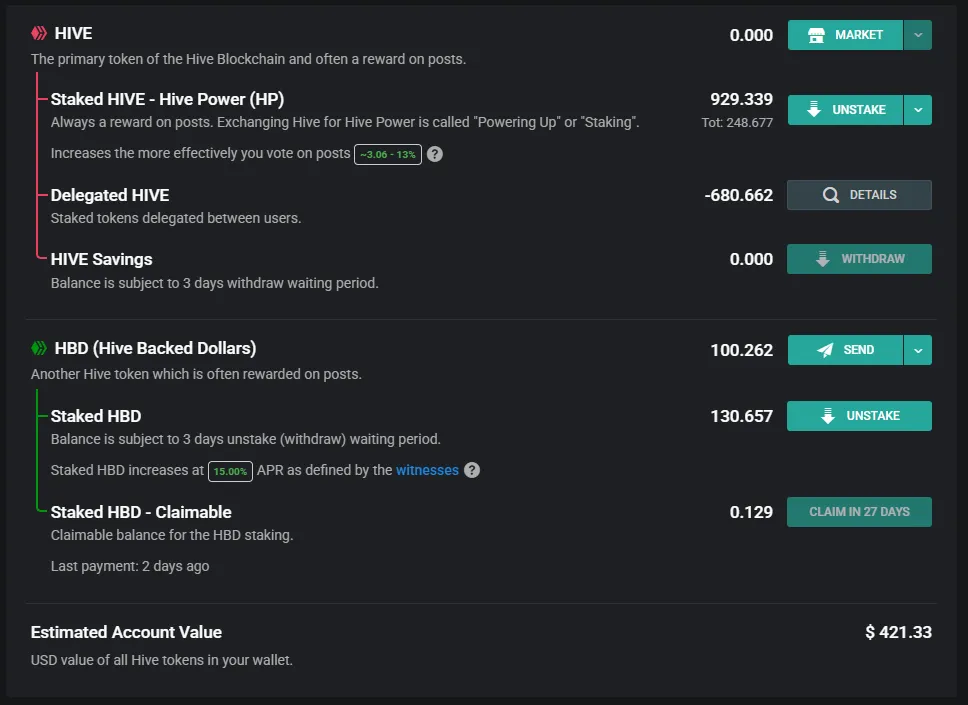Click Claim in 27 Days button
The image size is (968, 705).
(x=859, y=512)
